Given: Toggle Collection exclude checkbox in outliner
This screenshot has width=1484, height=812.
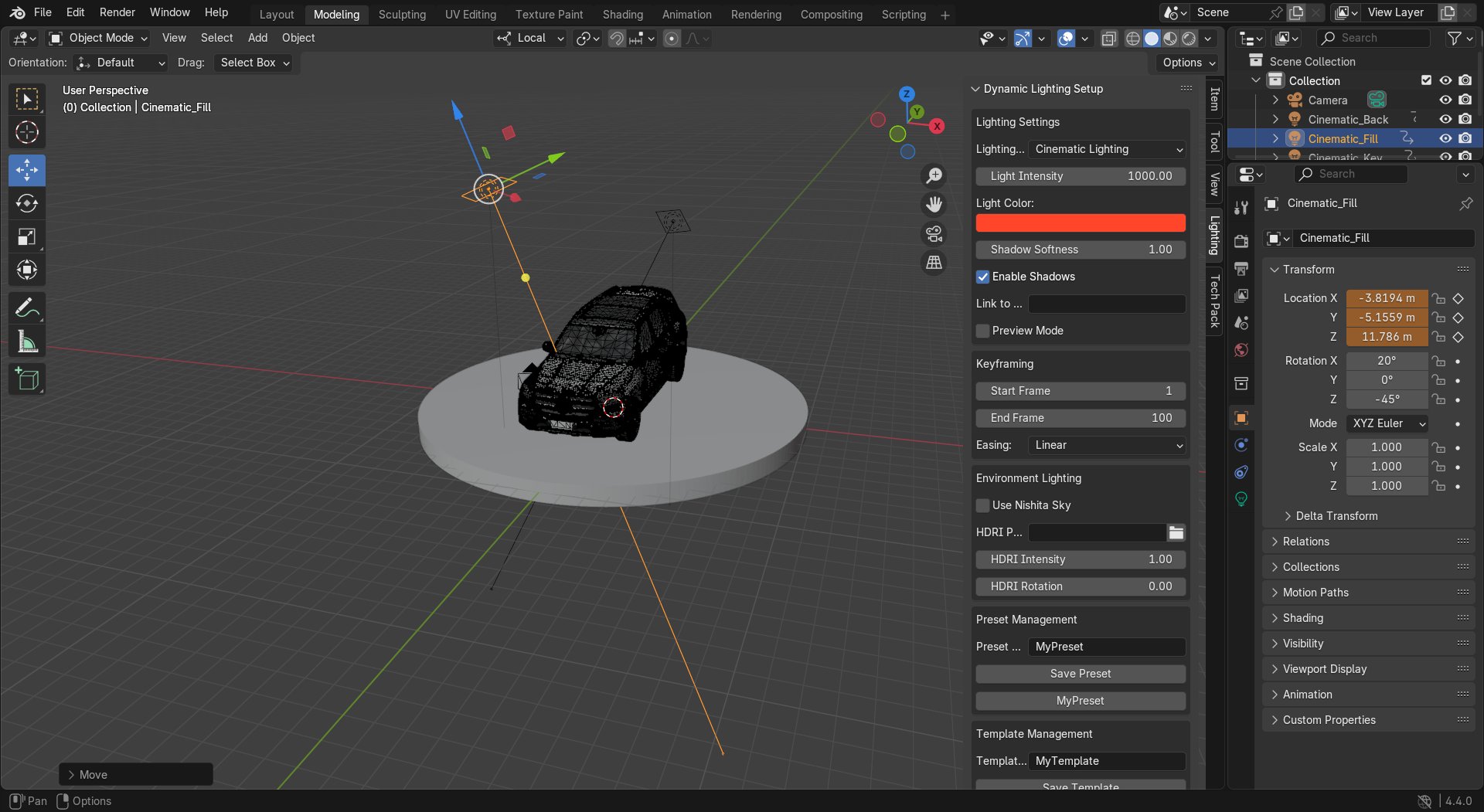Looking at the screenshot, I should click(x=1426, y=80).
